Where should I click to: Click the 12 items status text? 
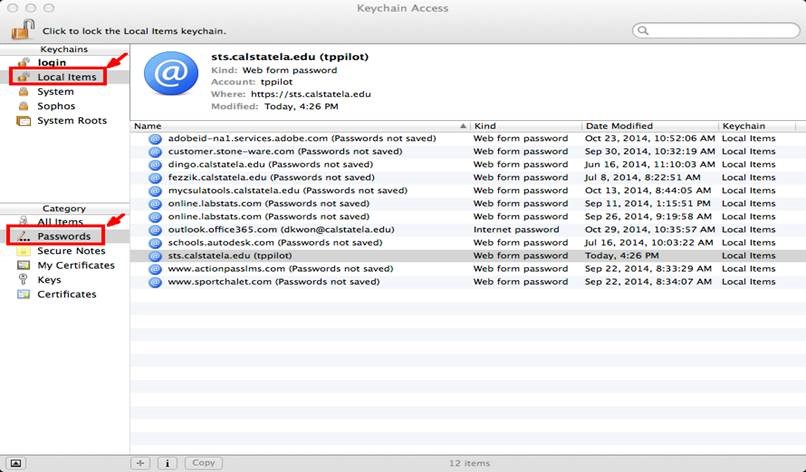point(469,463)
